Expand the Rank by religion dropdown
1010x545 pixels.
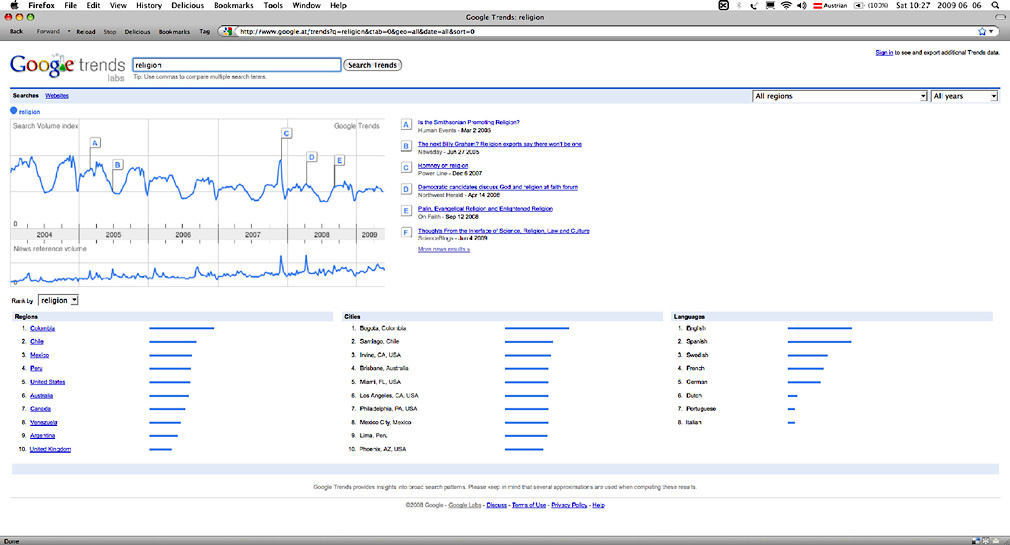(58, 300)
